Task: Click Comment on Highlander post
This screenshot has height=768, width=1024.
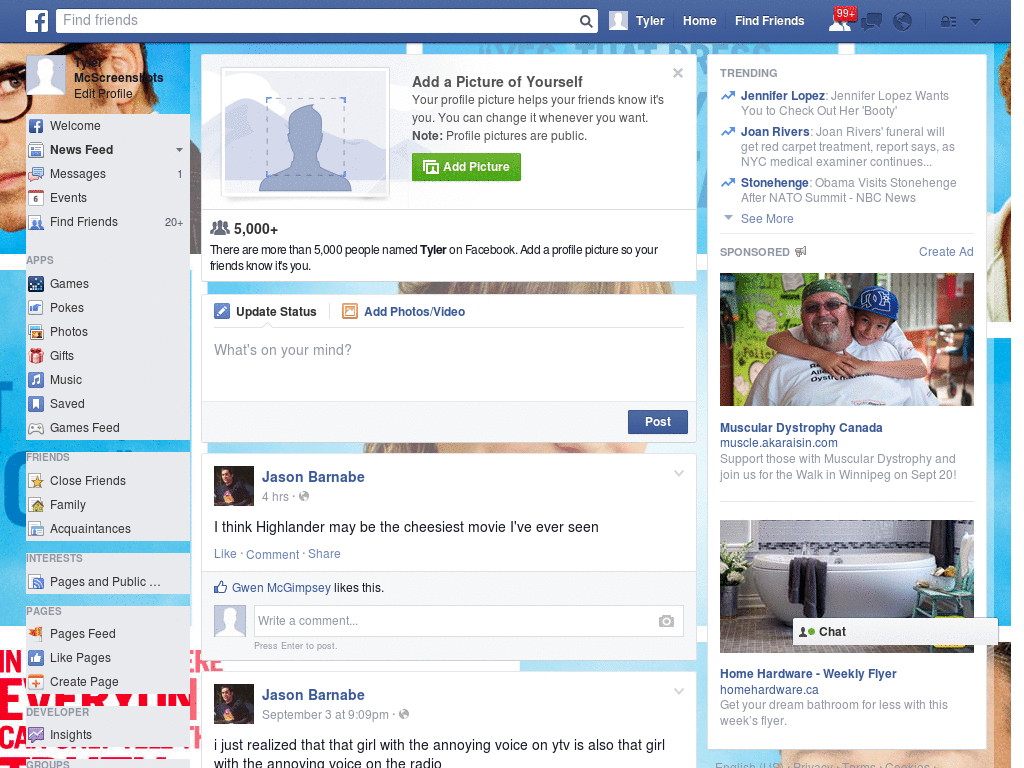Action: point(272,554)
